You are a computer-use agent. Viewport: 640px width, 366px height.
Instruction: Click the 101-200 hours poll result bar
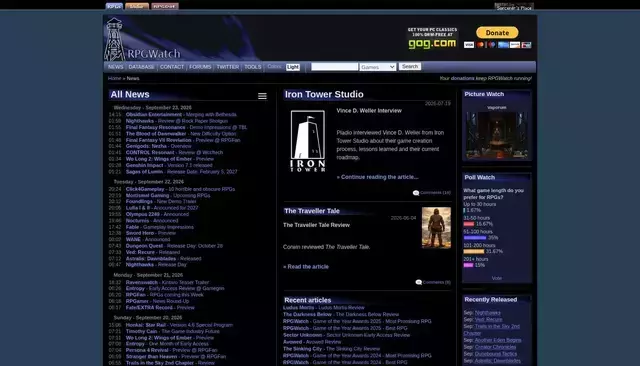473,251
